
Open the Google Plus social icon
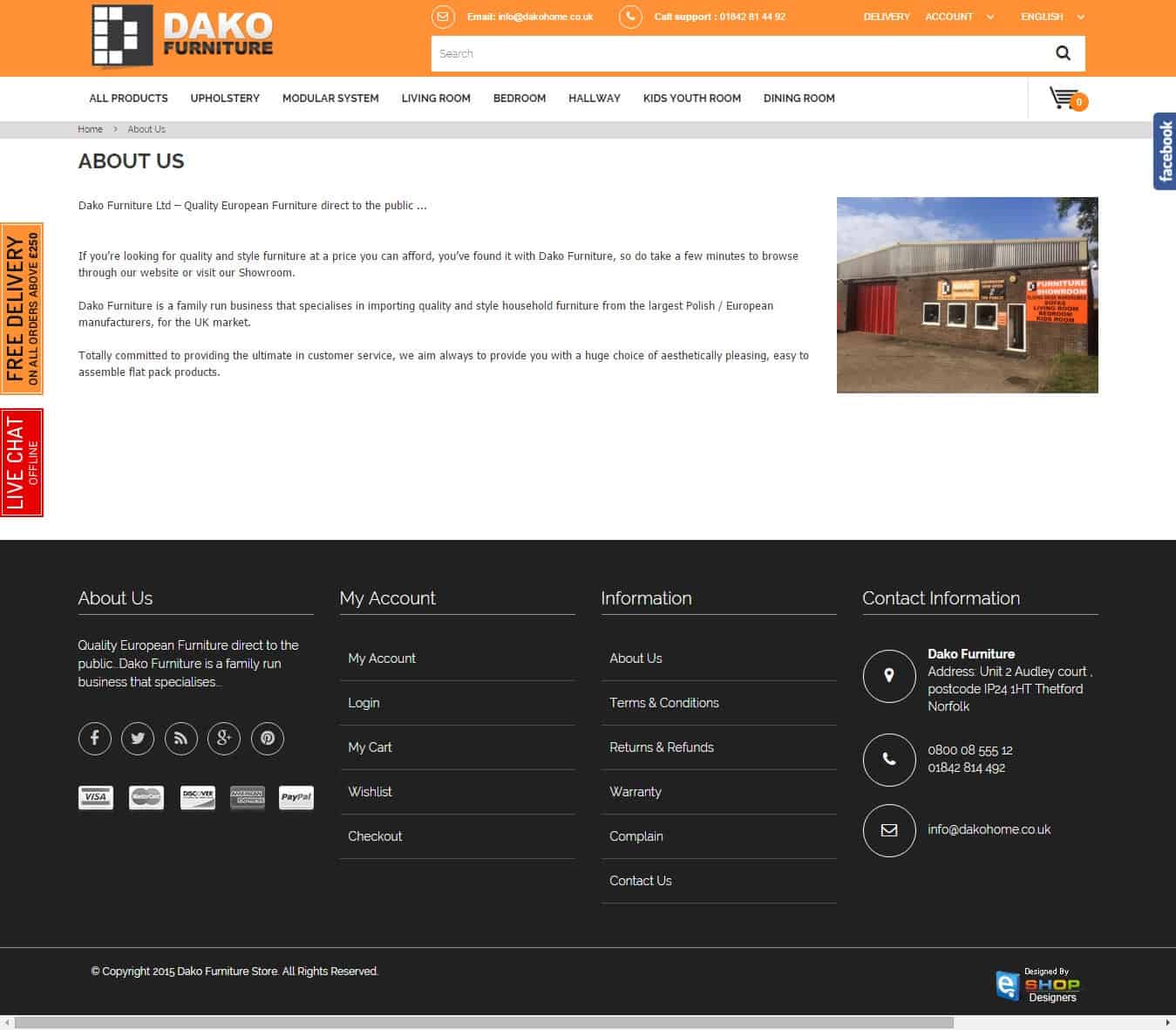224,738
